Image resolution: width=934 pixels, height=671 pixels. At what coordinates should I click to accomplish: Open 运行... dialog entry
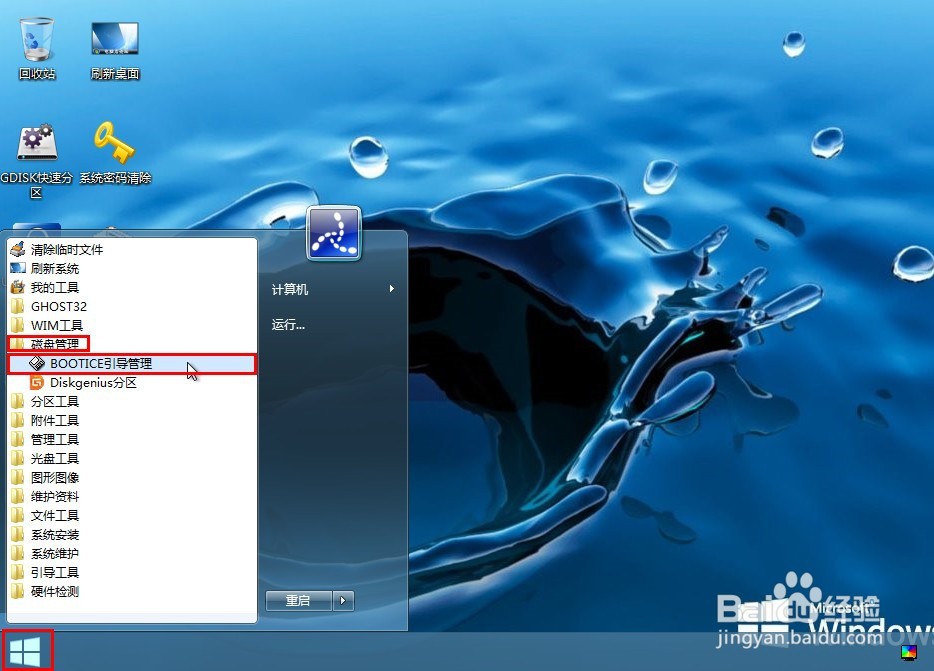pos(334,324)
